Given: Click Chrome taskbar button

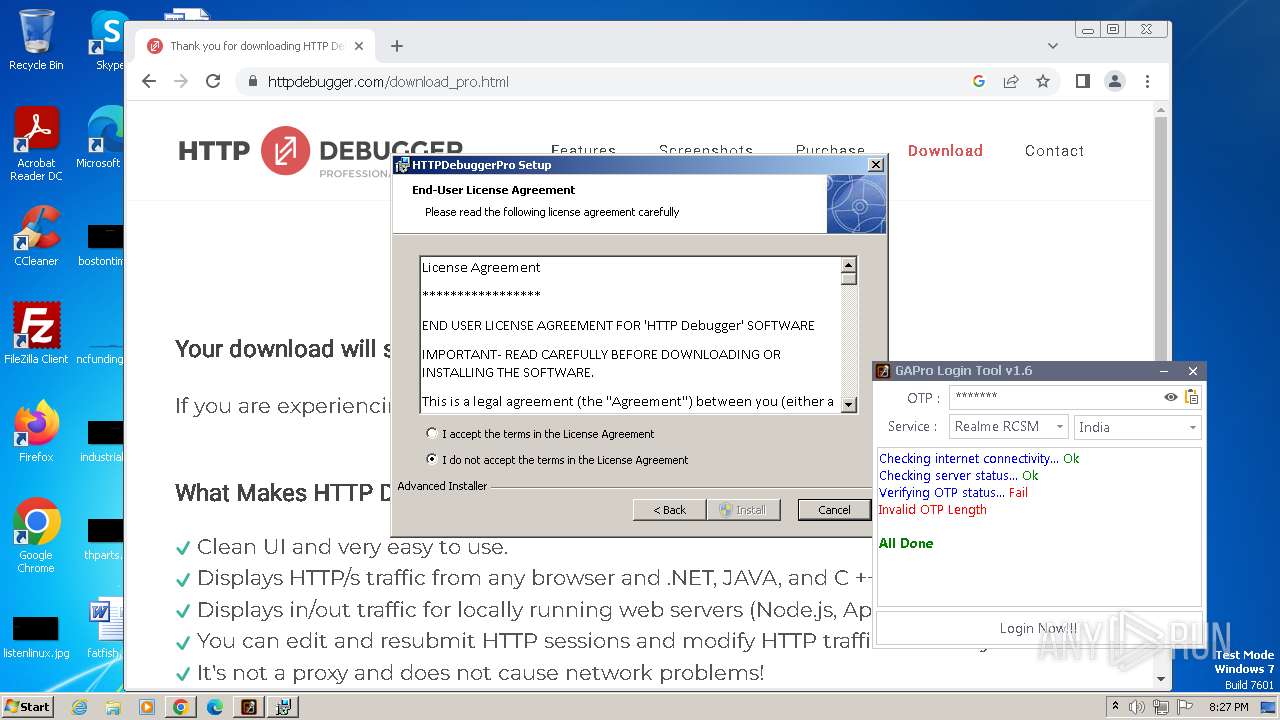Looking at the screenshot, I should (181, 707).
